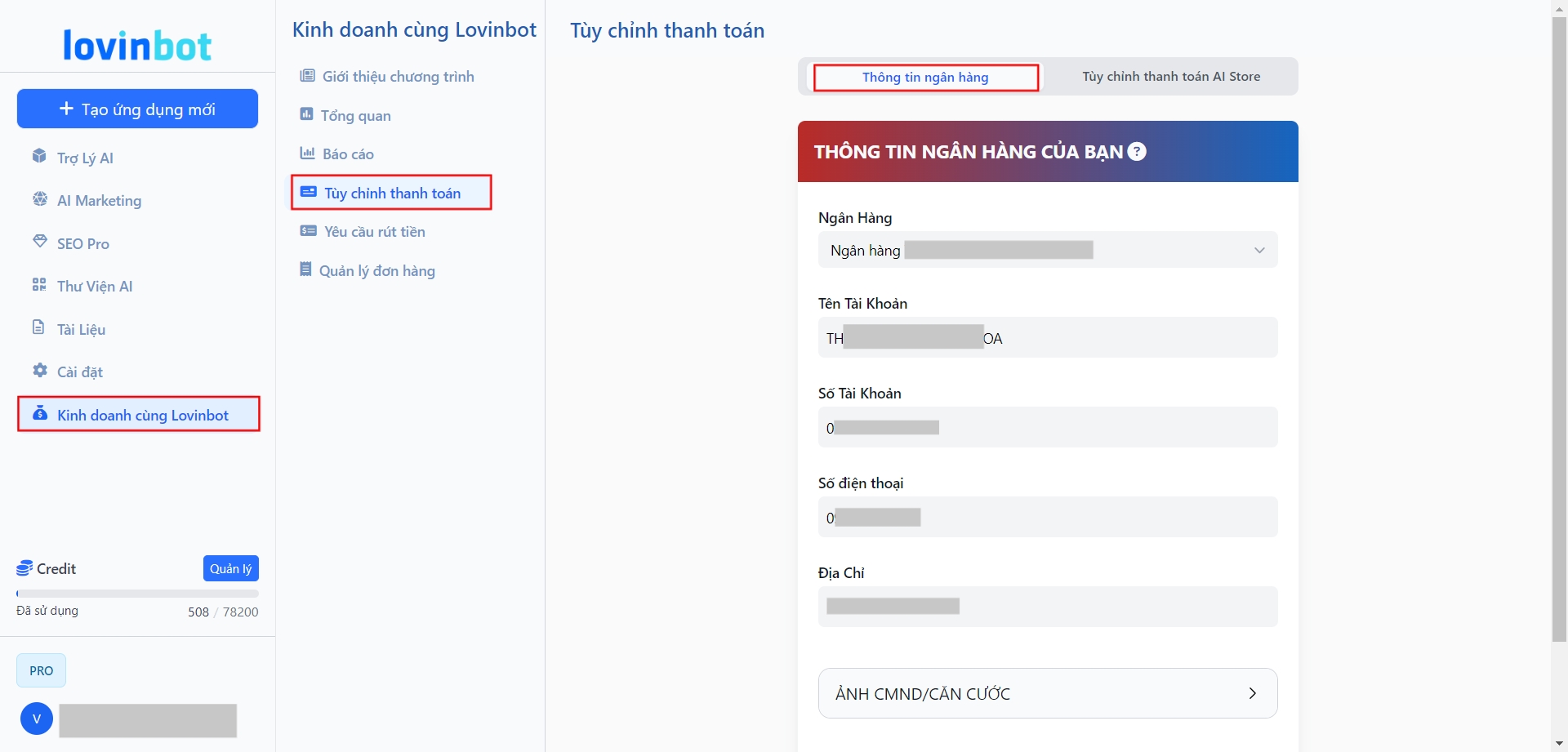
Task: Switch to Tùy chỉnh thanh toán AI Store tab
Action: (1170, 77)
